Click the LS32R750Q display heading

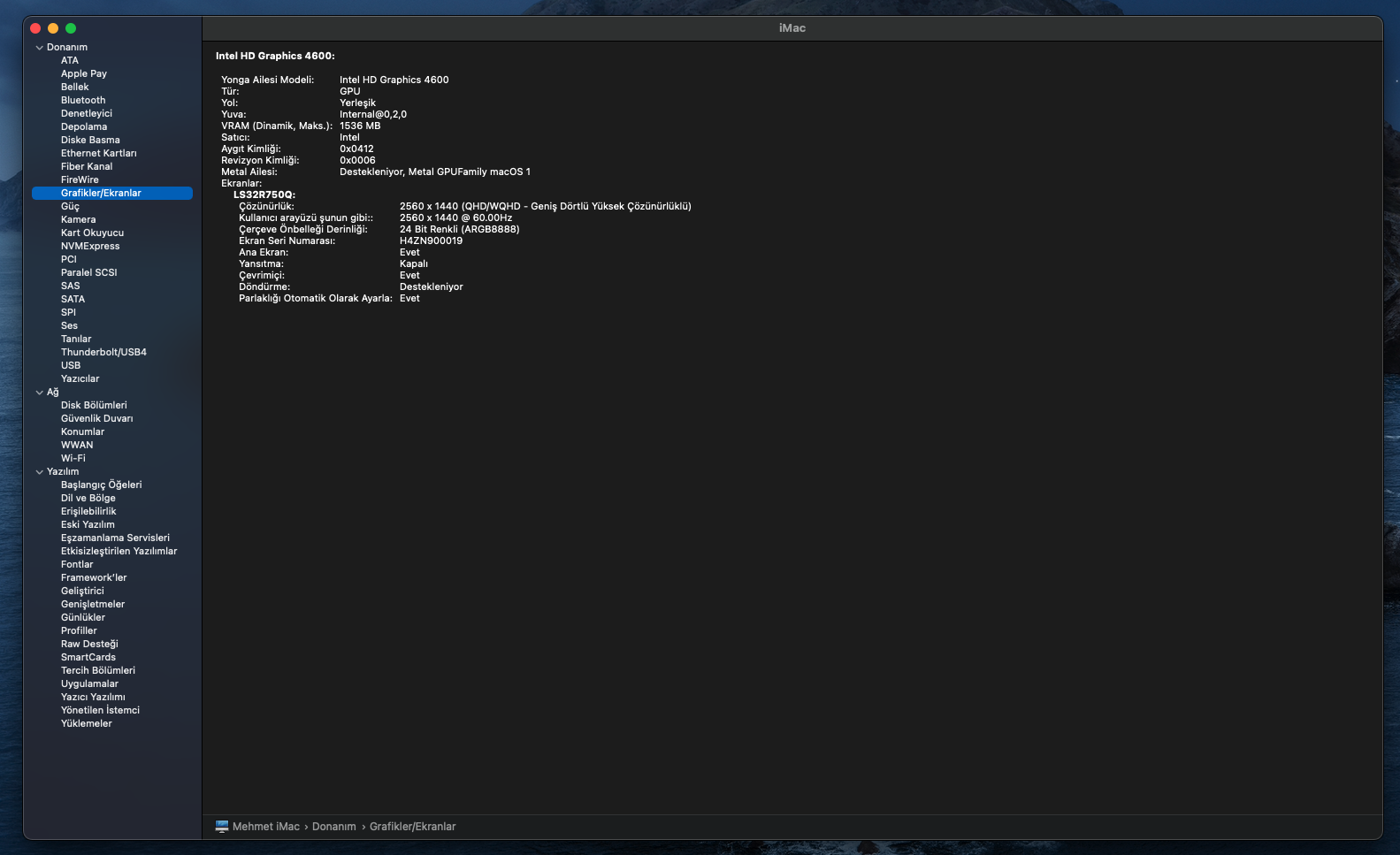point(264,195)
